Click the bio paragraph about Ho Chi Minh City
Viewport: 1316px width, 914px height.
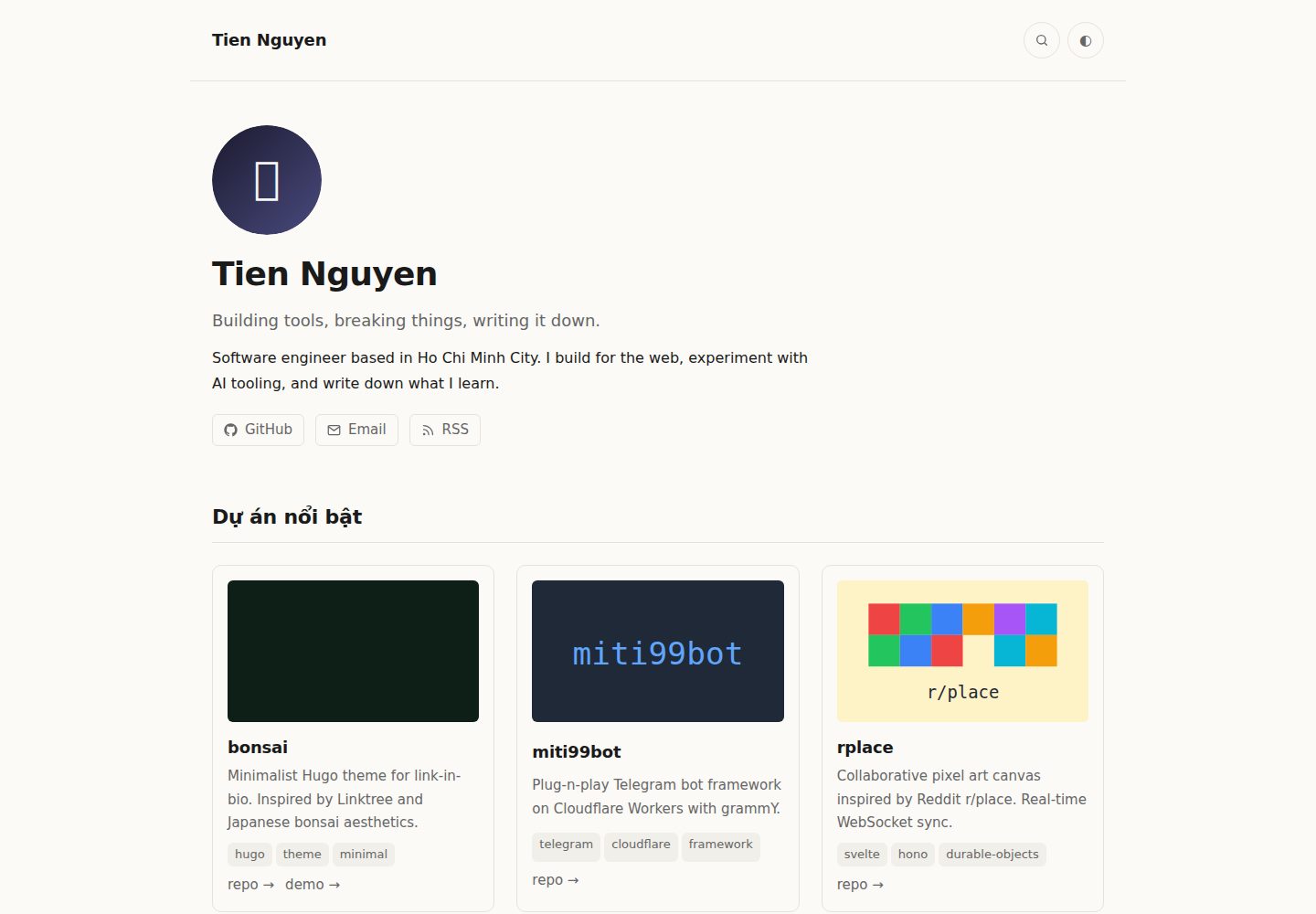510,370
